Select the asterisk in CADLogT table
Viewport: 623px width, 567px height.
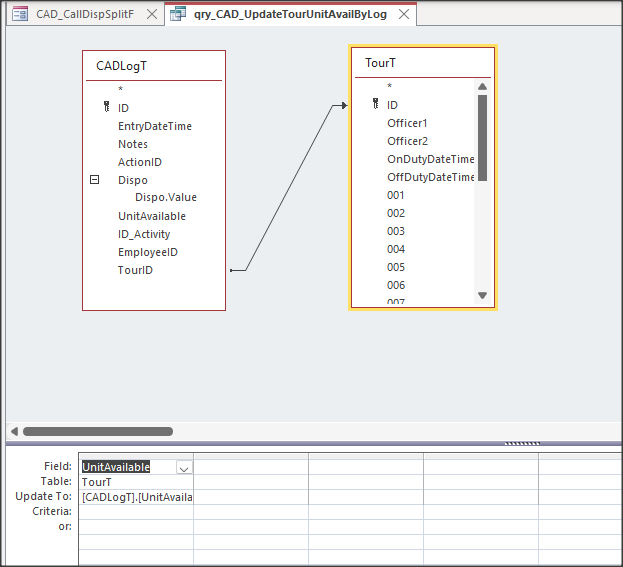(x=121, y=90)
